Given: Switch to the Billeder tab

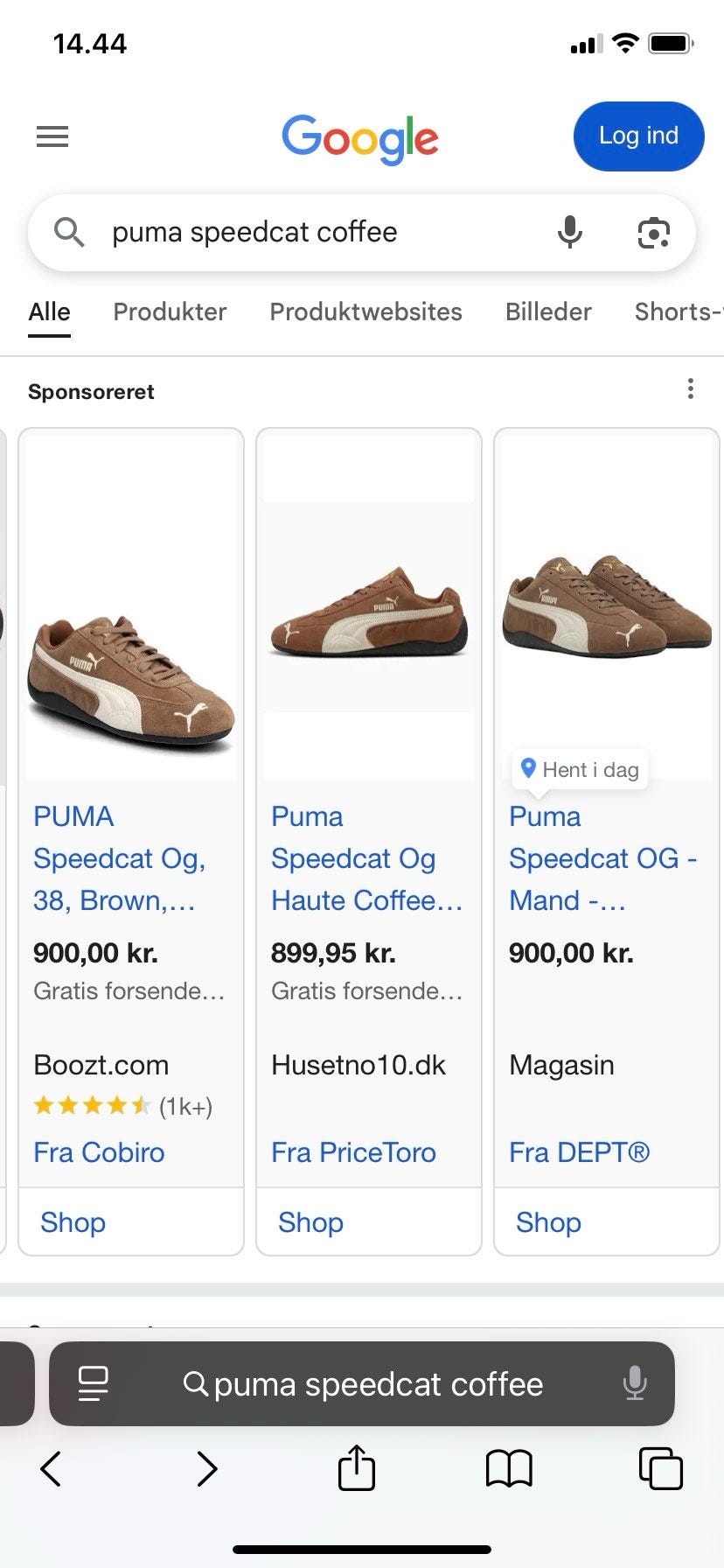Looking at the screenshot, I should 548,311.
